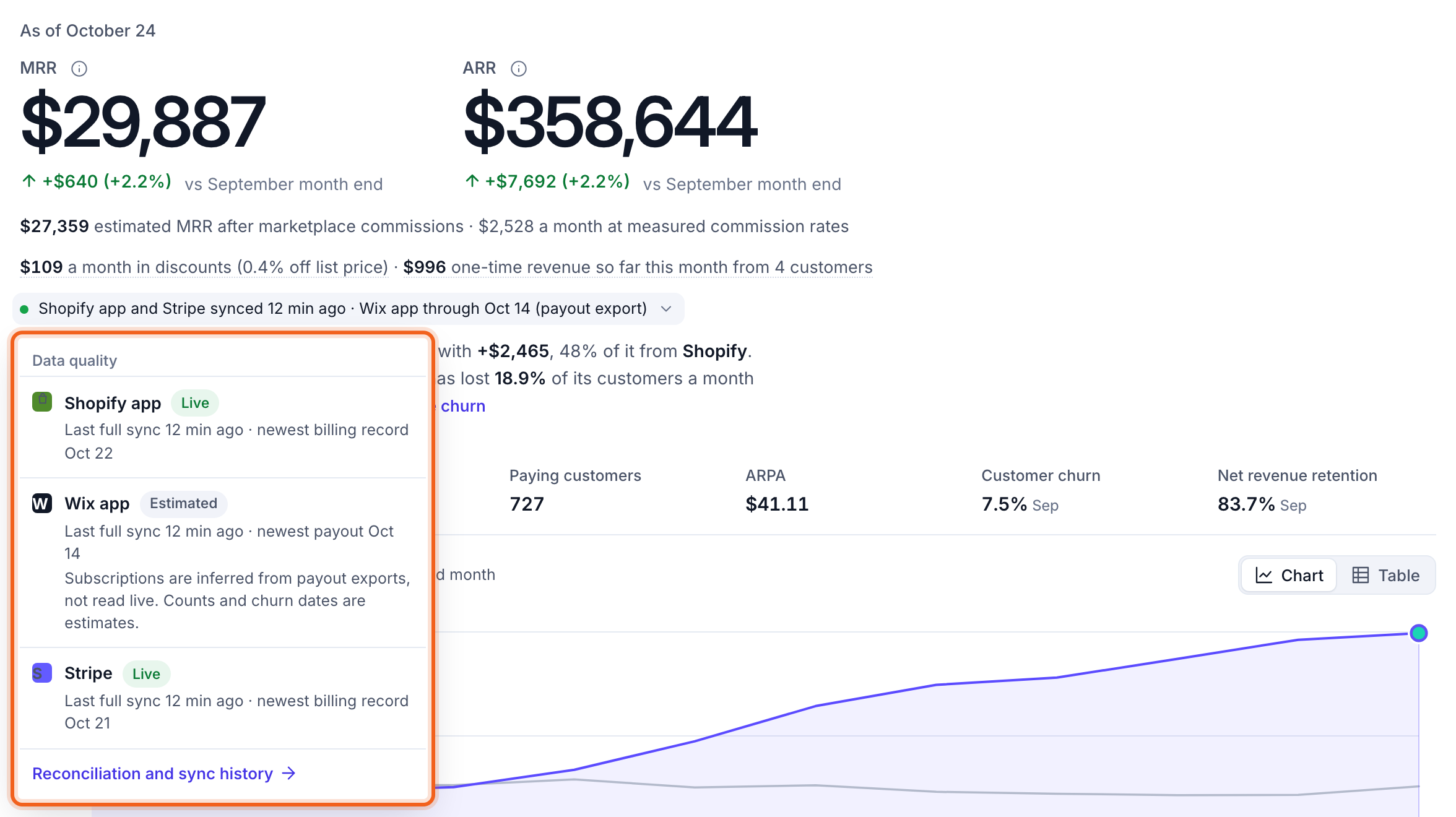Click the Wix app logo icon

tap(42, 503)
